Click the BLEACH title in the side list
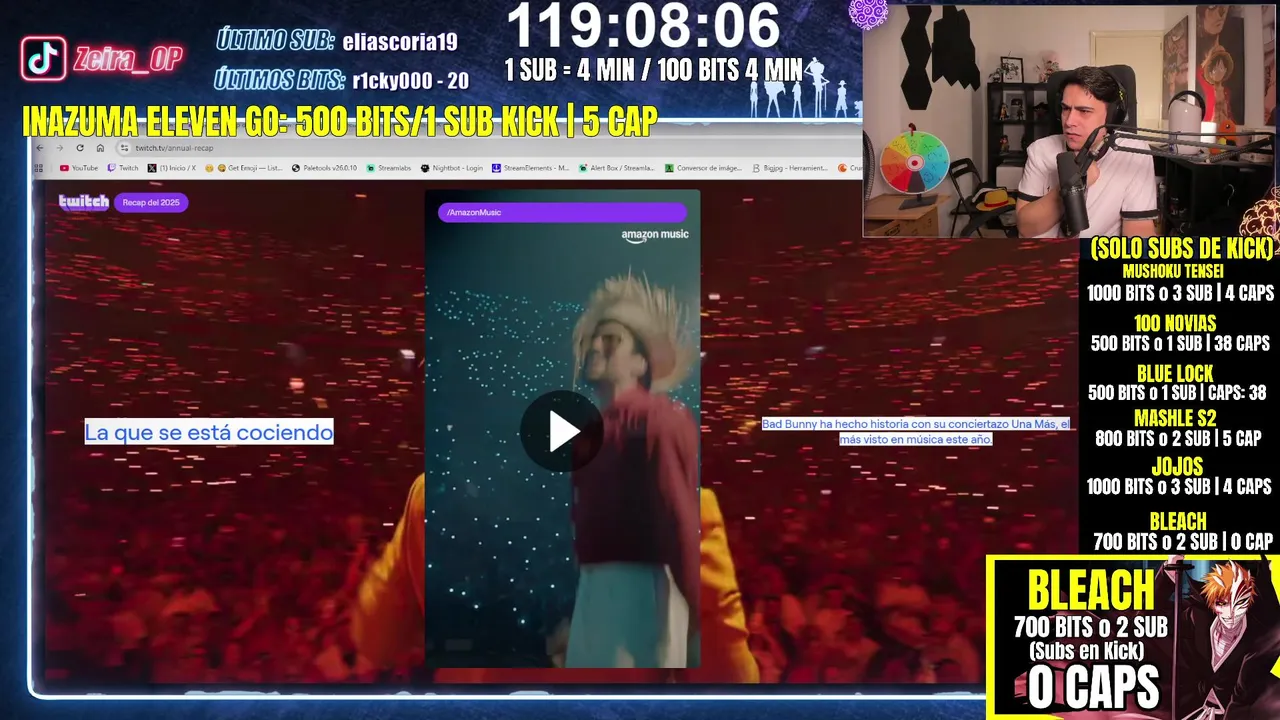Viewport: 1280px width, 720px height. [x=1178, y=521]
